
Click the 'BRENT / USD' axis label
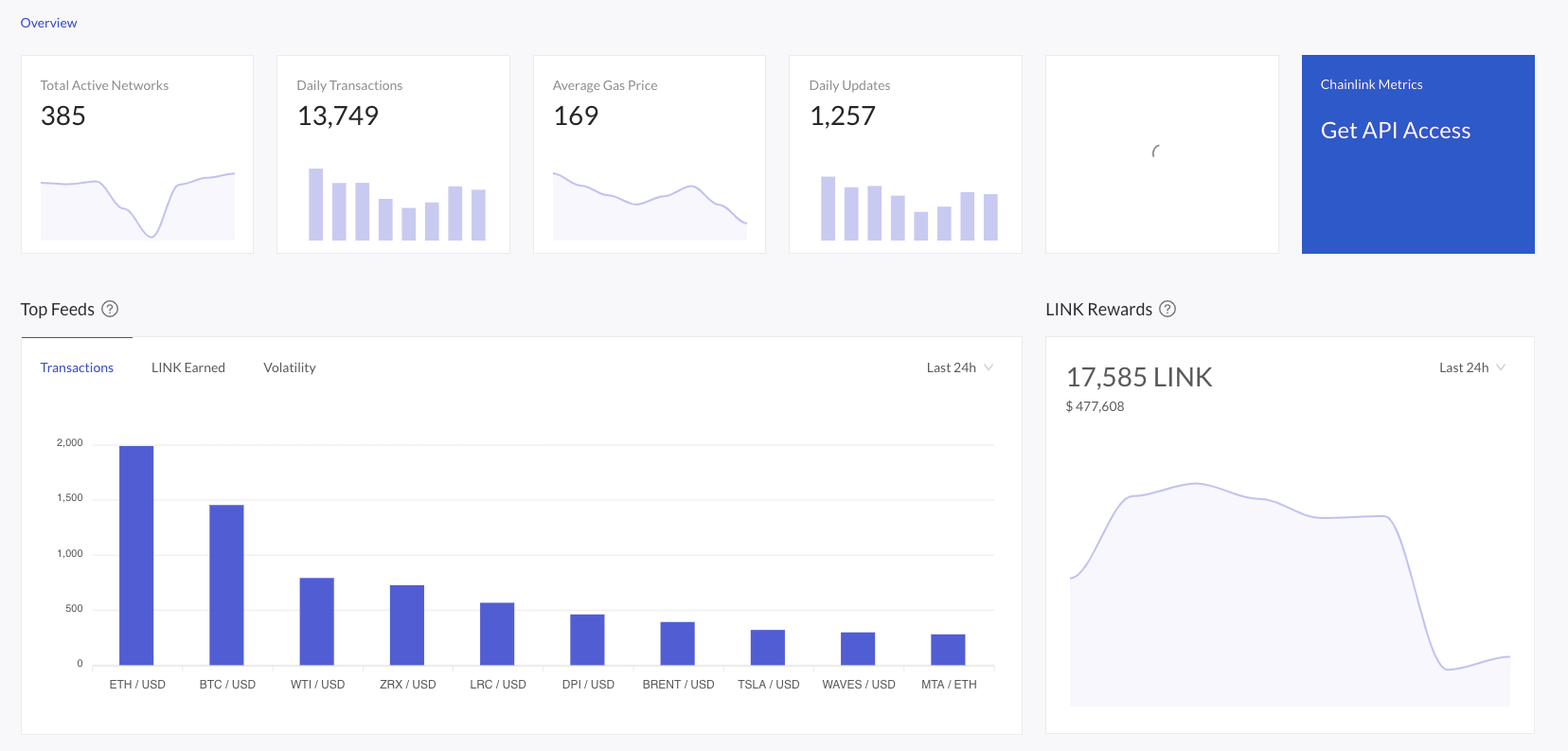(678, 685)
